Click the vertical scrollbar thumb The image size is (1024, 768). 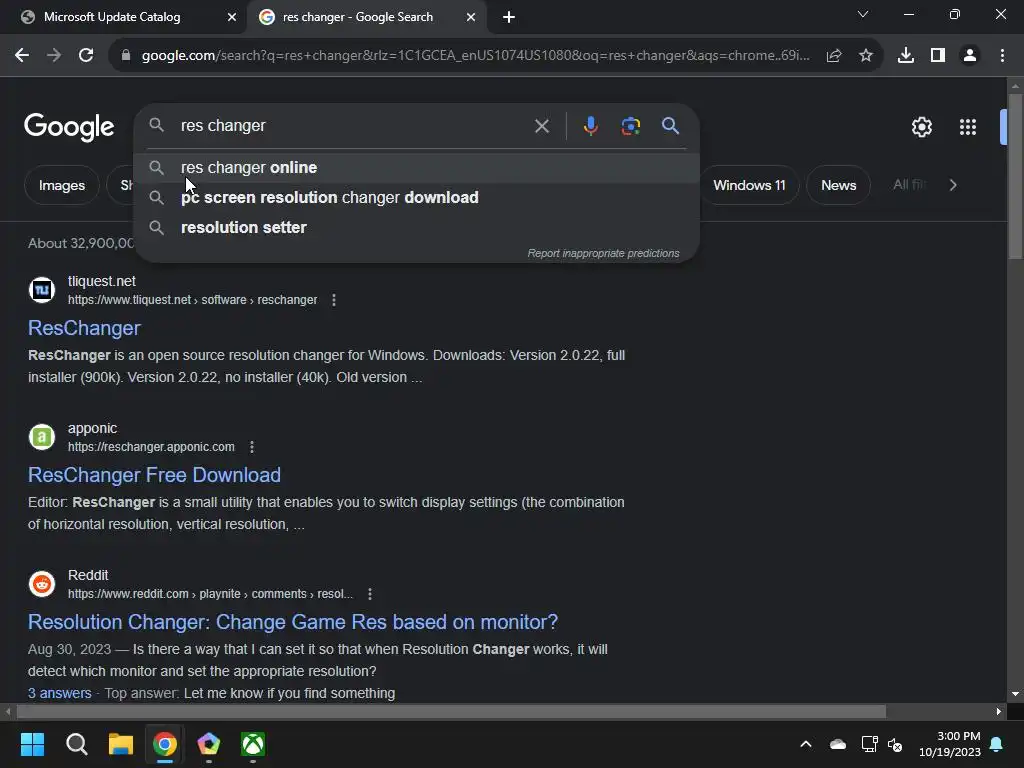(x=1015, y=176)
